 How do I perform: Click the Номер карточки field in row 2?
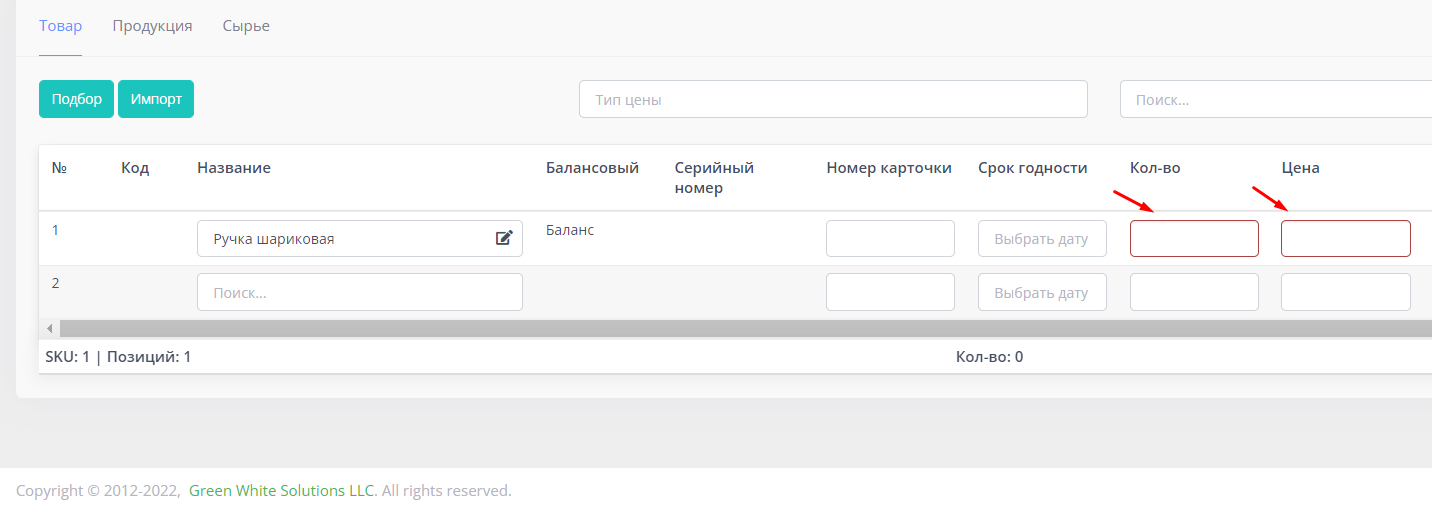coord(890,292)
